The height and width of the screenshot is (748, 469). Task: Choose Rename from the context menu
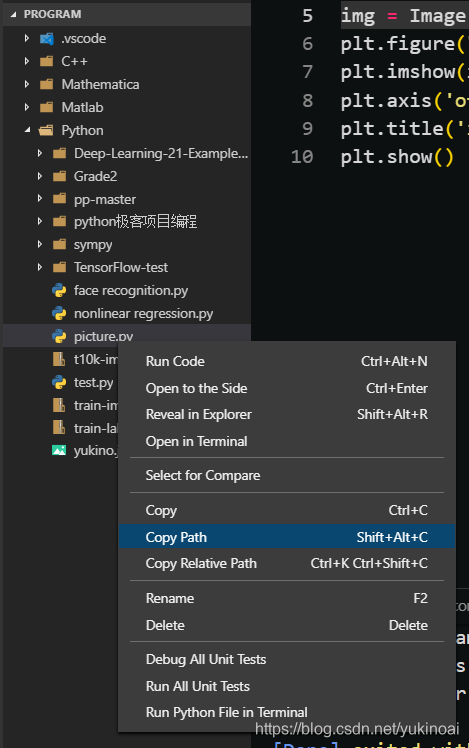(x=287, y=599)
